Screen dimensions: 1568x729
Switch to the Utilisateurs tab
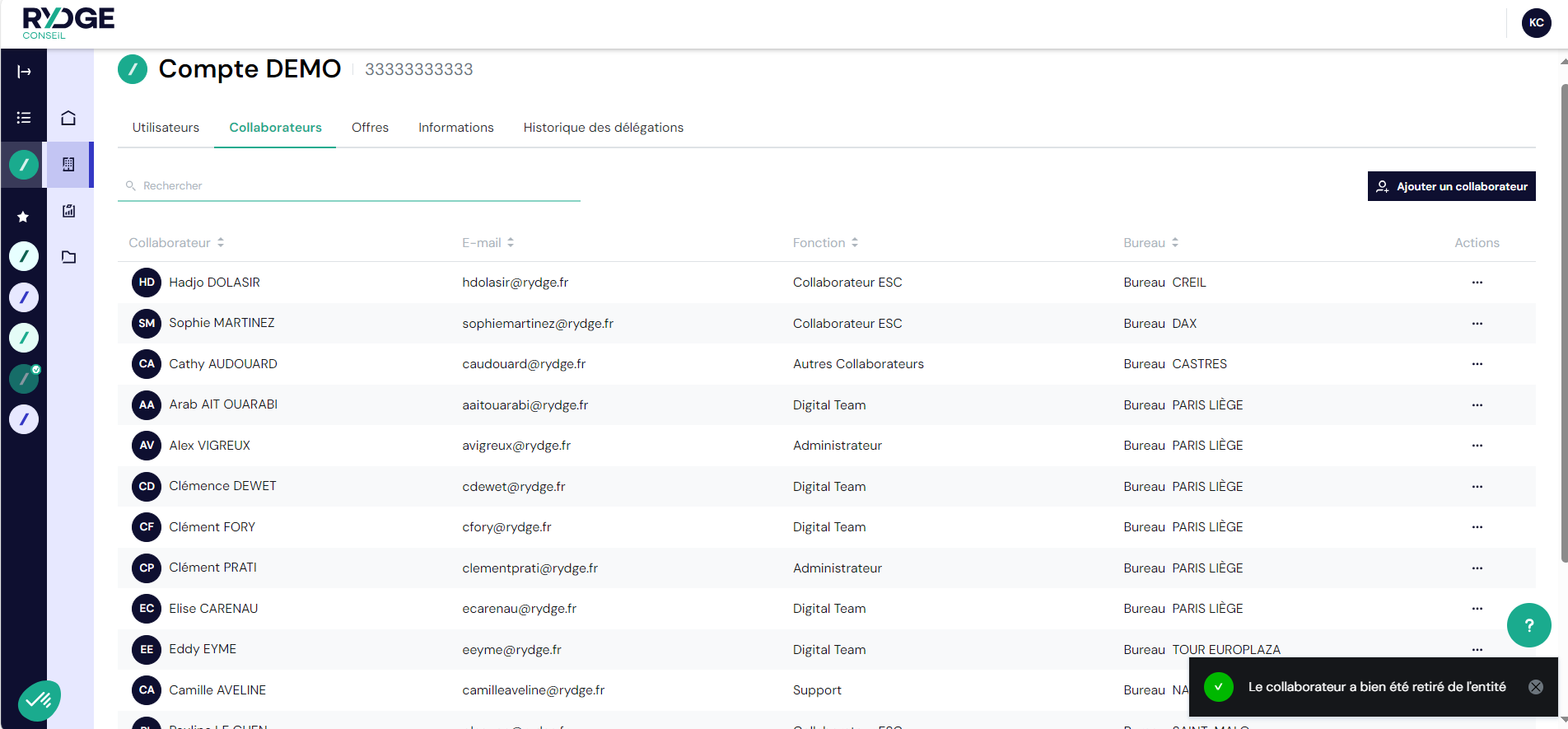[166, 128]
